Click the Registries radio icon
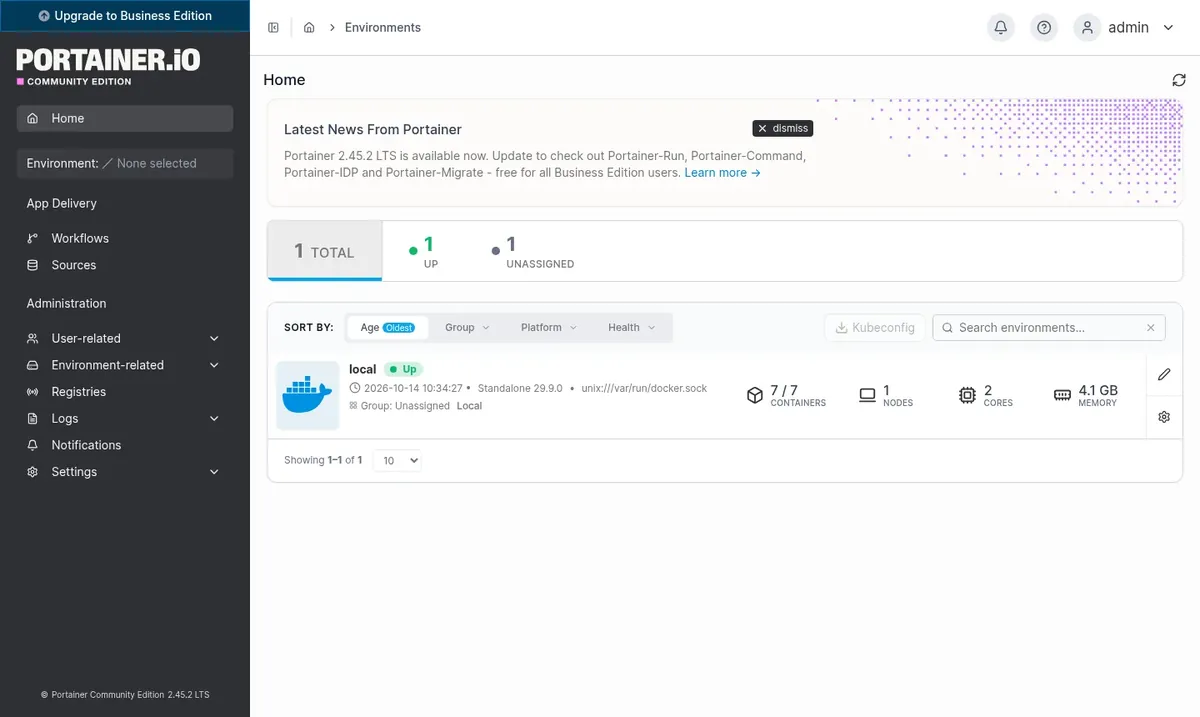This screenshot has height=717, width=1200. coord(33,392)
